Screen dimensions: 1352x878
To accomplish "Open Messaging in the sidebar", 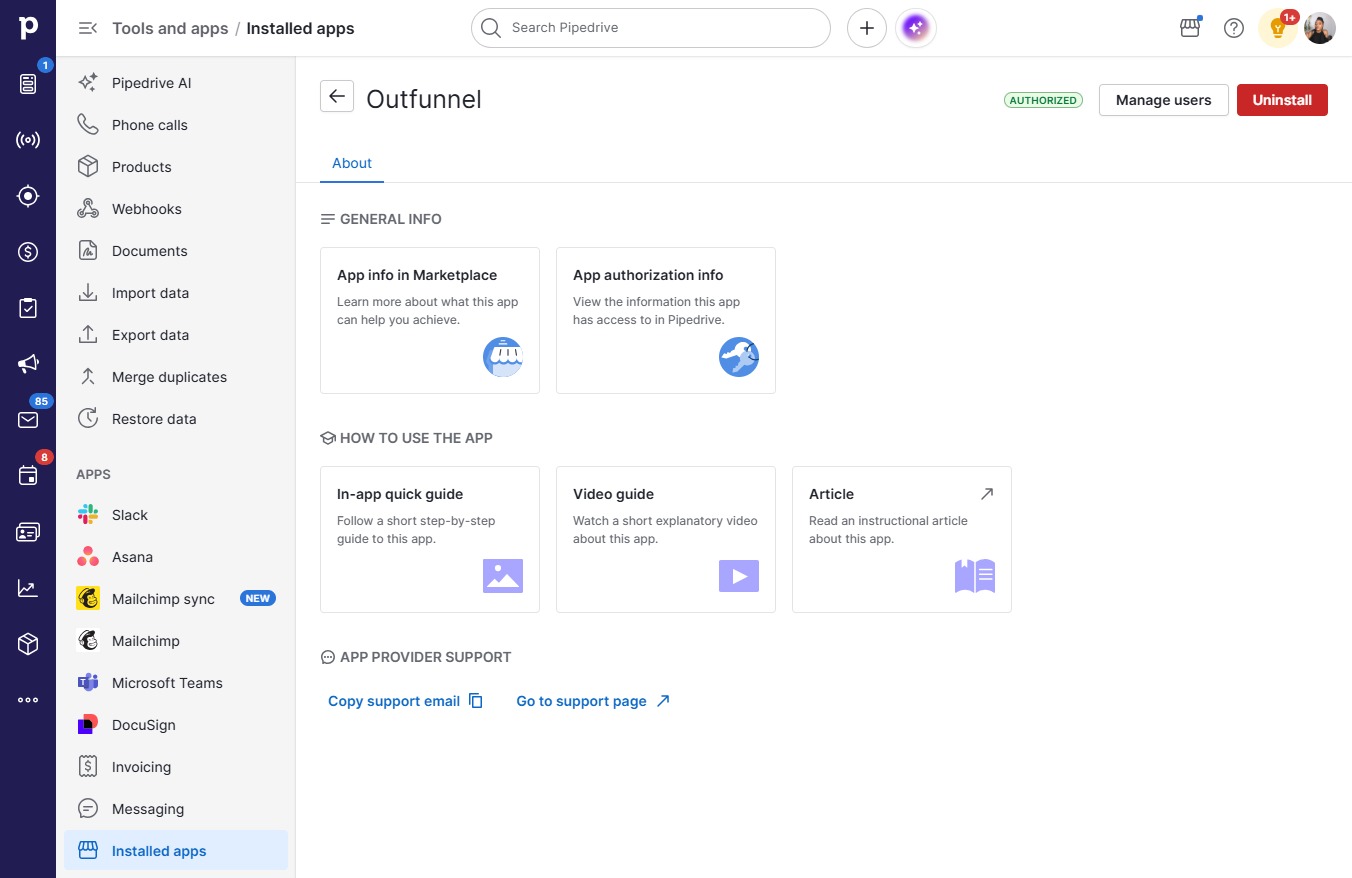I will tap(176, 809).
